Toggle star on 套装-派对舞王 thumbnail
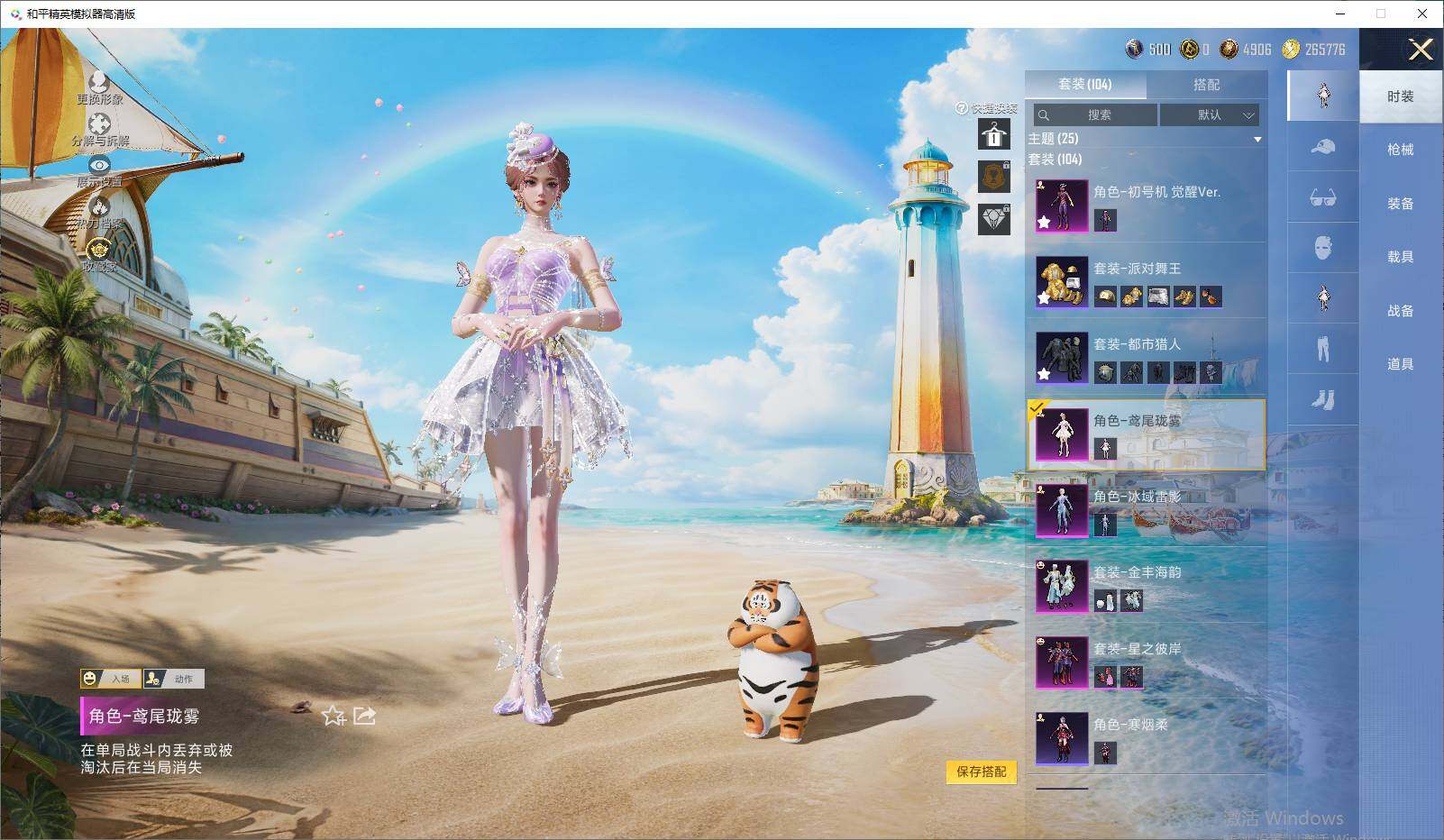This screenshot has height=840, width=1444. pos(1044,297)
